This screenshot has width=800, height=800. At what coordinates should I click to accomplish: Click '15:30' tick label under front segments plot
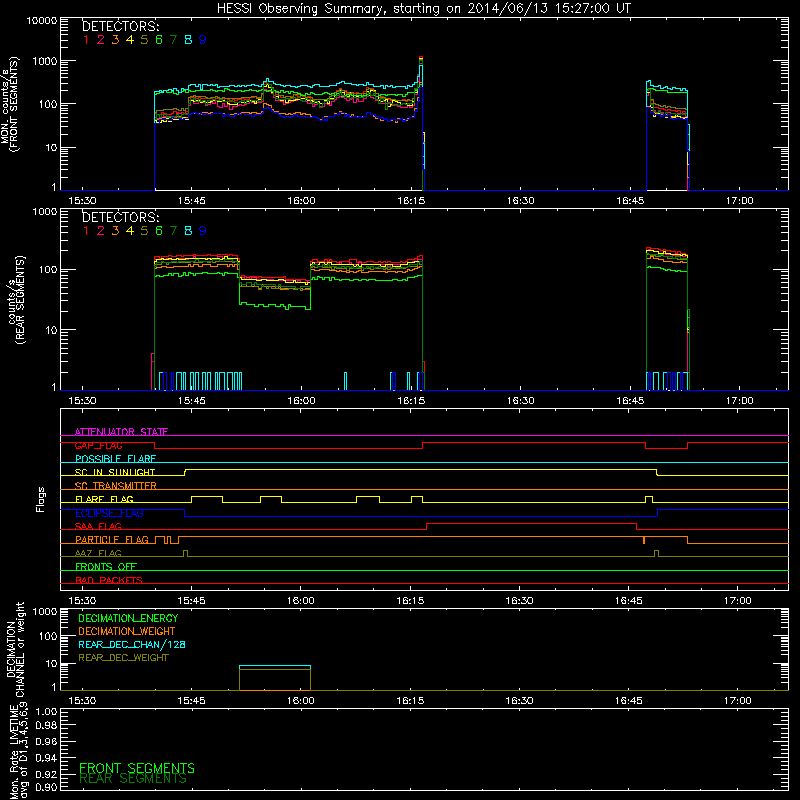(x=82, y=201)
